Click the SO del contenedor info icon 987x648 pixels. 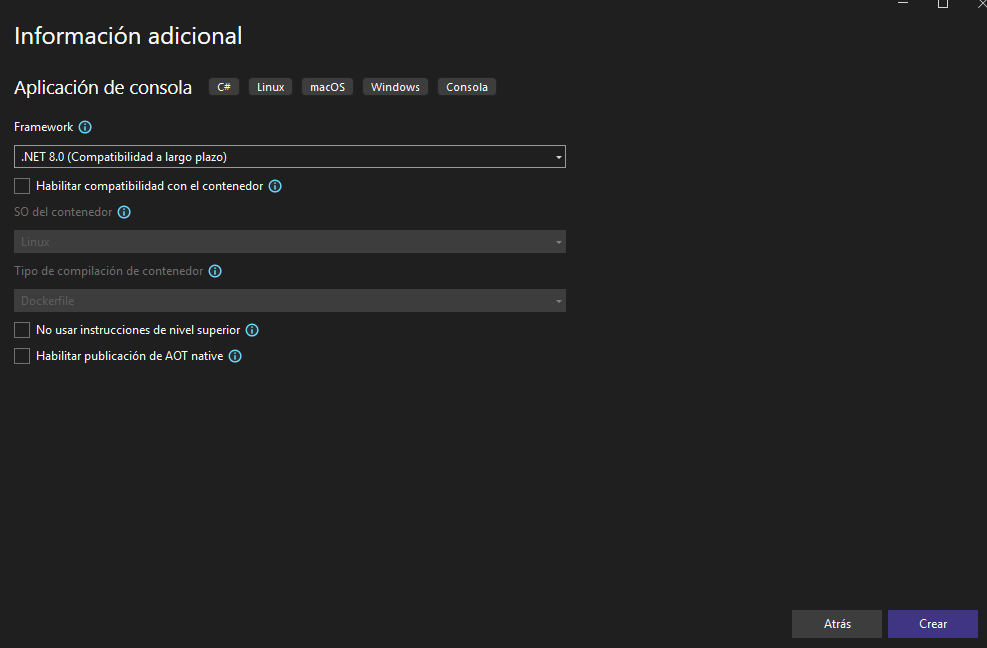(124, 212)
